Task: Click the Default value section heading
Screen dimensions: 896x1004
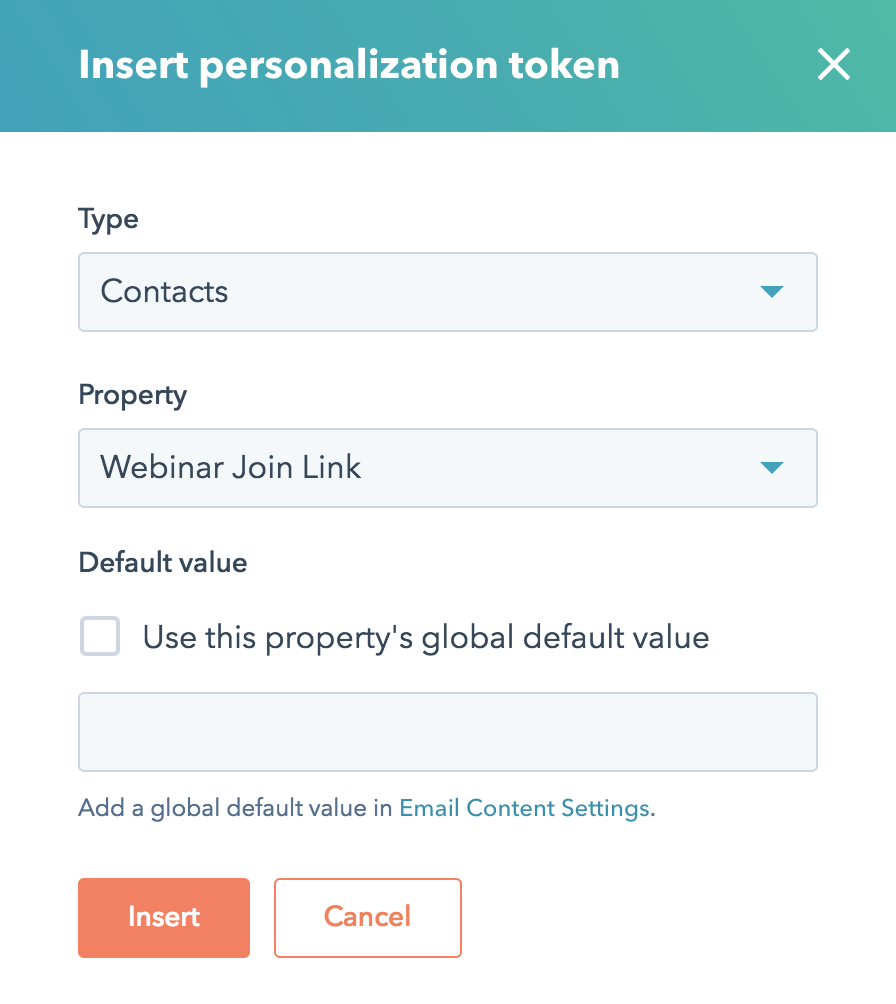Action: tap(162, 563)
